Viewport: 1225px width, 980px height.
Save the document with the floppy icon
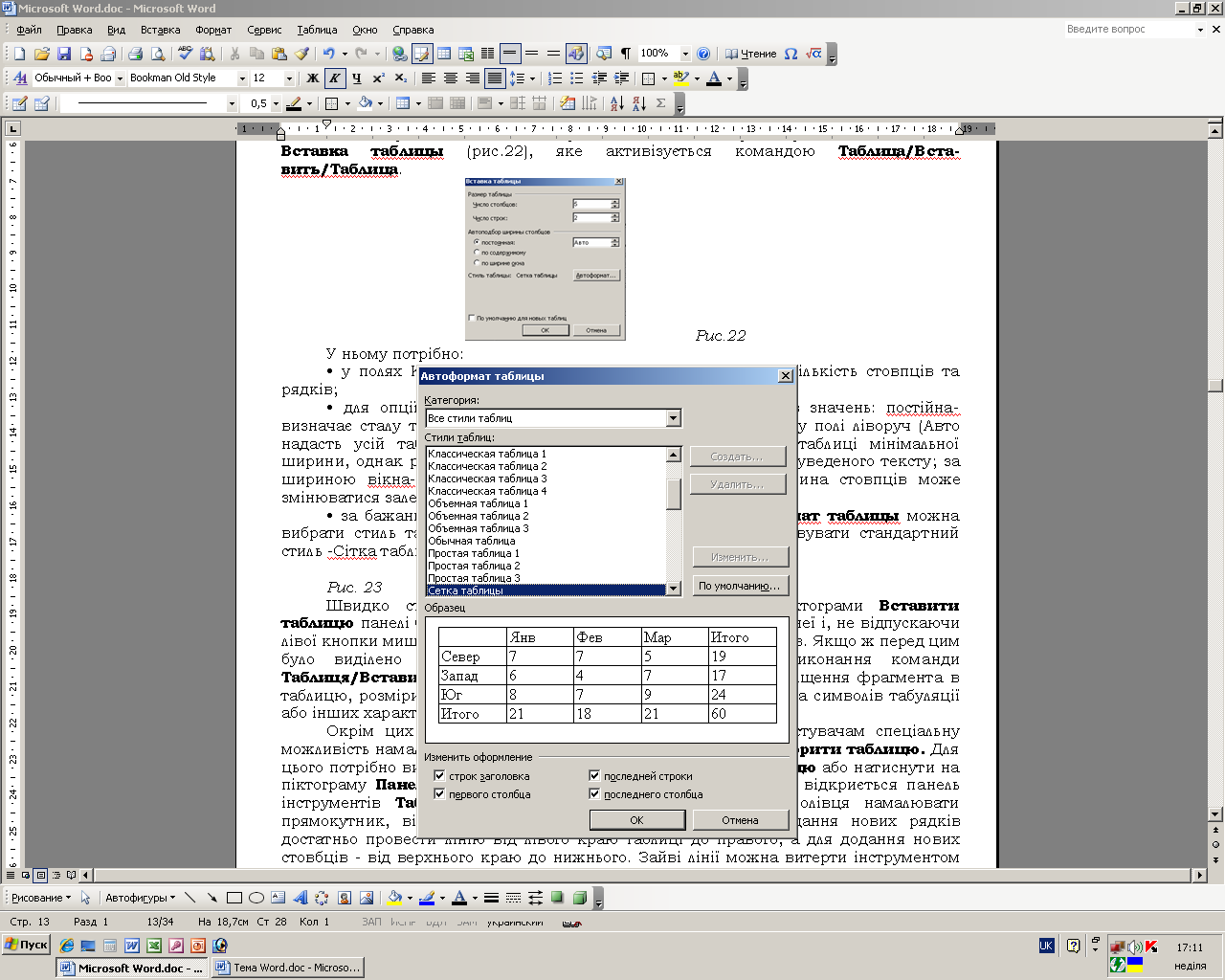(x=64, y=54)
